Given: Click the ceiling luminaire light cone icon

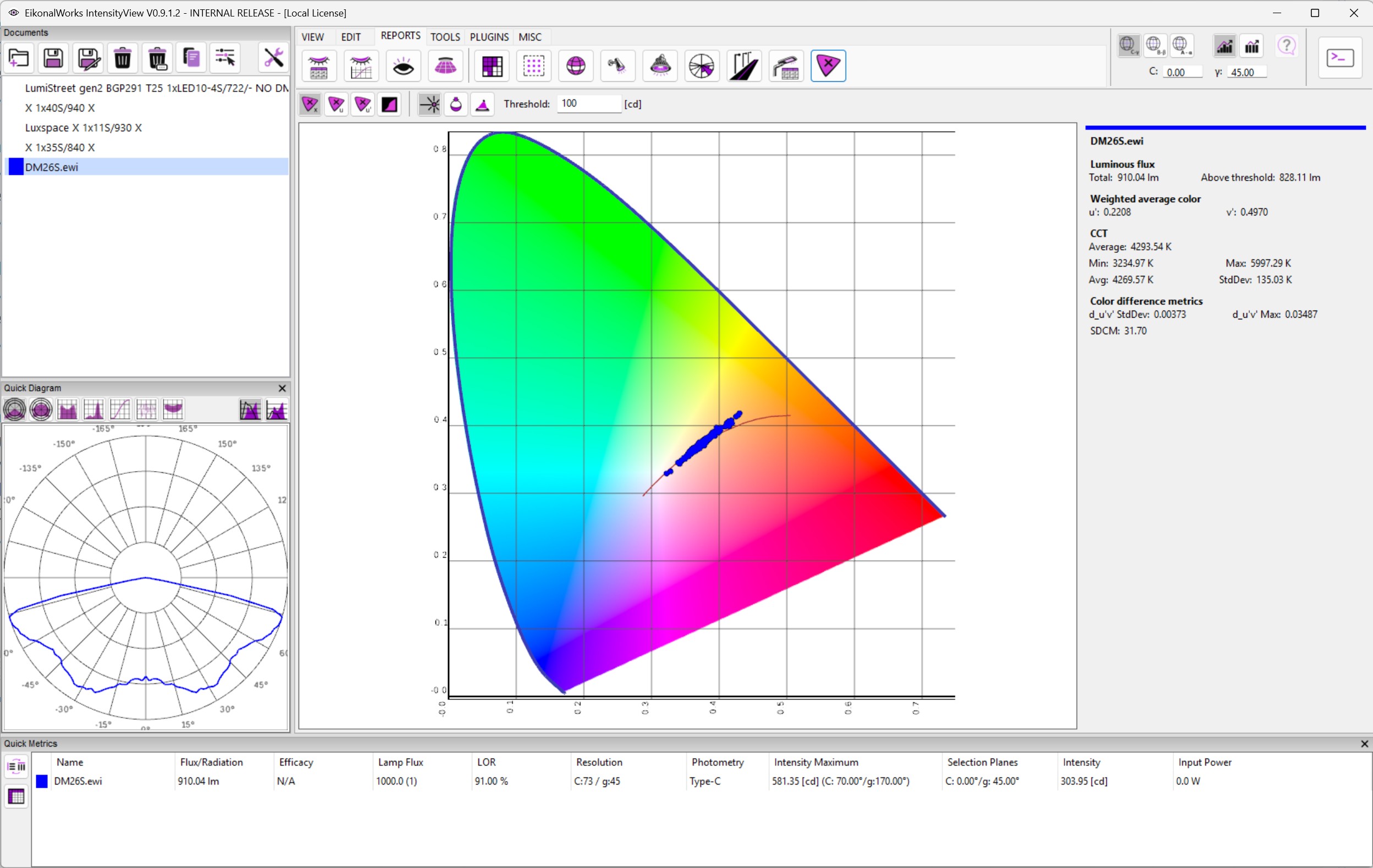Looking at the screenshot, I should tap(446, 66).
